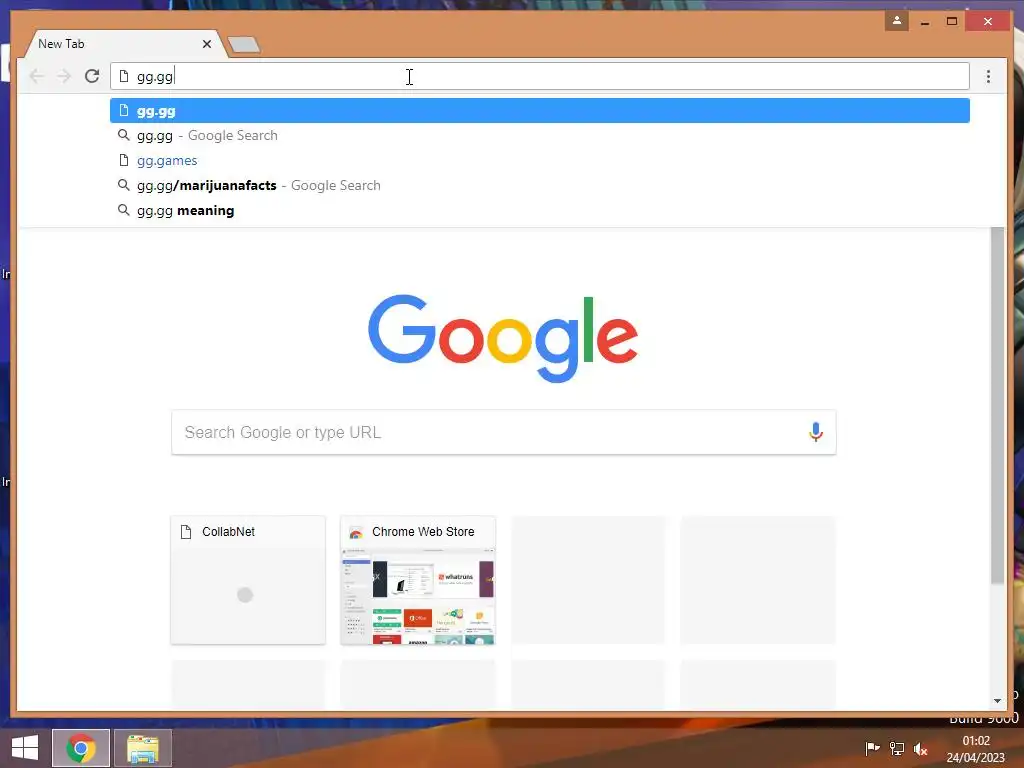The image size is (1024, 768).
Task: Click the address bar containing gg.gg
Action: (x=539, y=76)
